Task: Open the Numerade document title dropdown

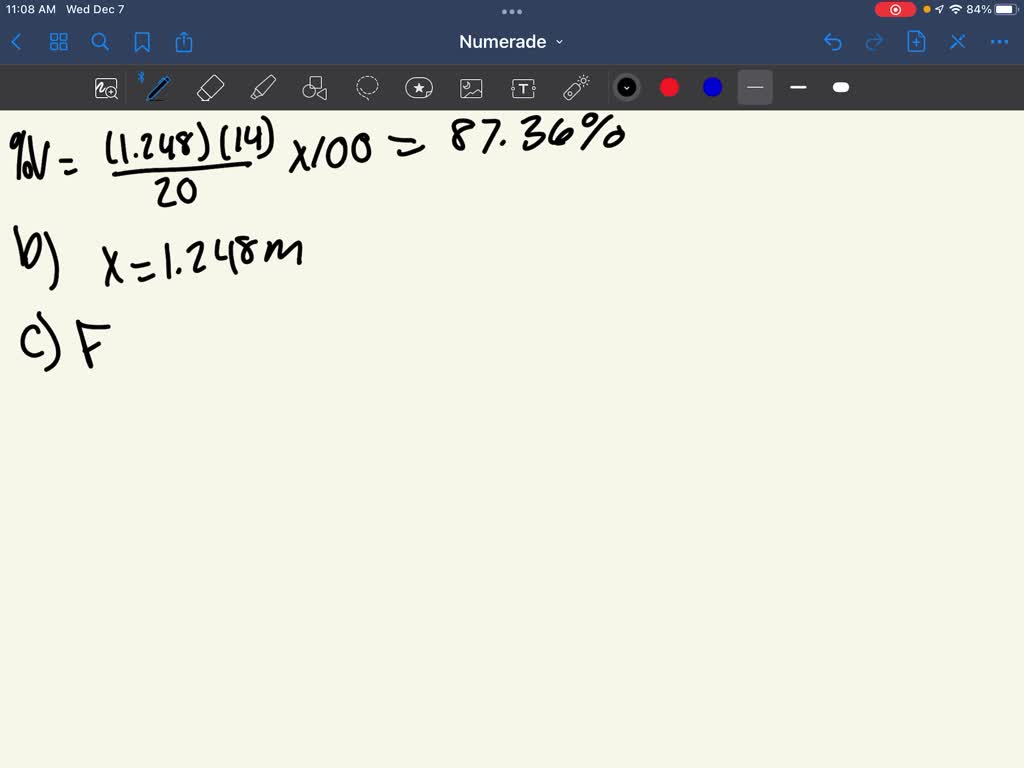Action: pyautogui.click(x=511, y=42)
